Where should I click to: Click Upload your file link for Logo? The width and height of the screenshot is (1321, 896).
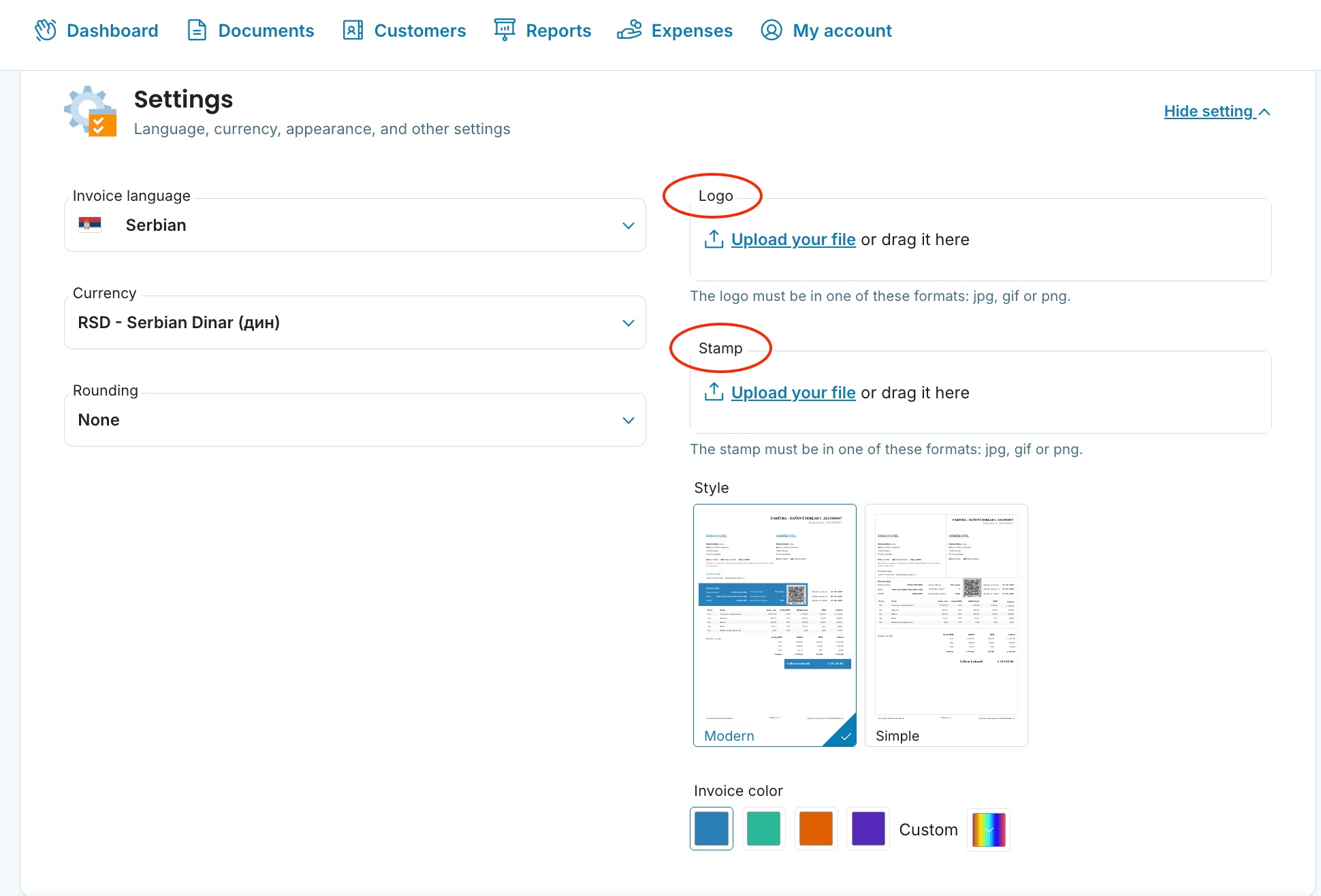pos(793,240)
